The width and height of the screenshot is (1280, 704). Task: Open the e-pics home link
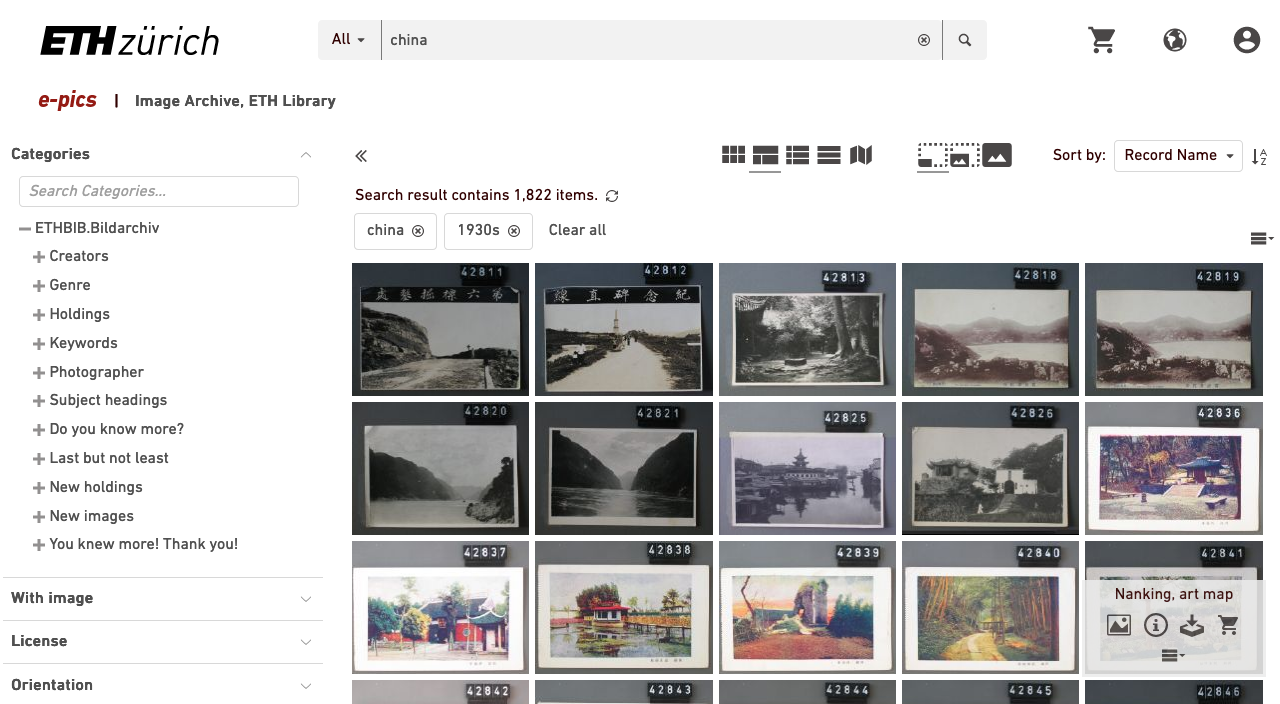(66, 100)
